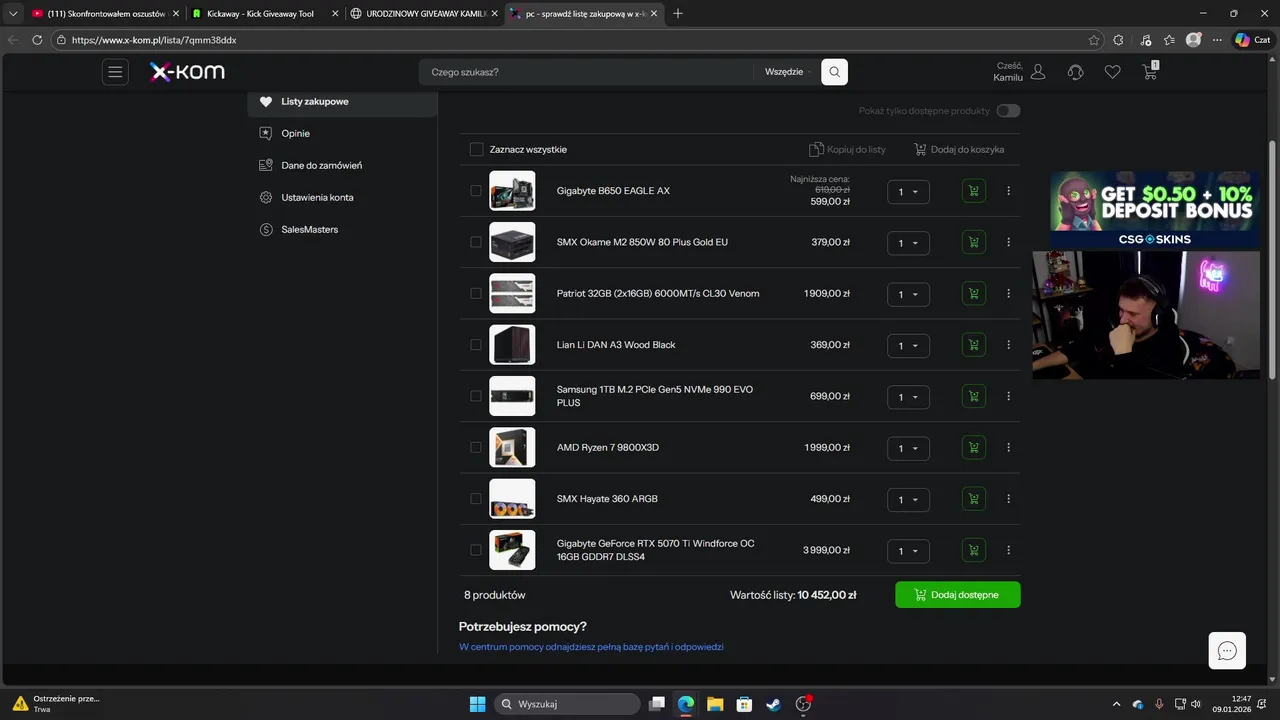Open the user account icon
The width and height of the screenshot is (1280, 720).
[1038, 72]
